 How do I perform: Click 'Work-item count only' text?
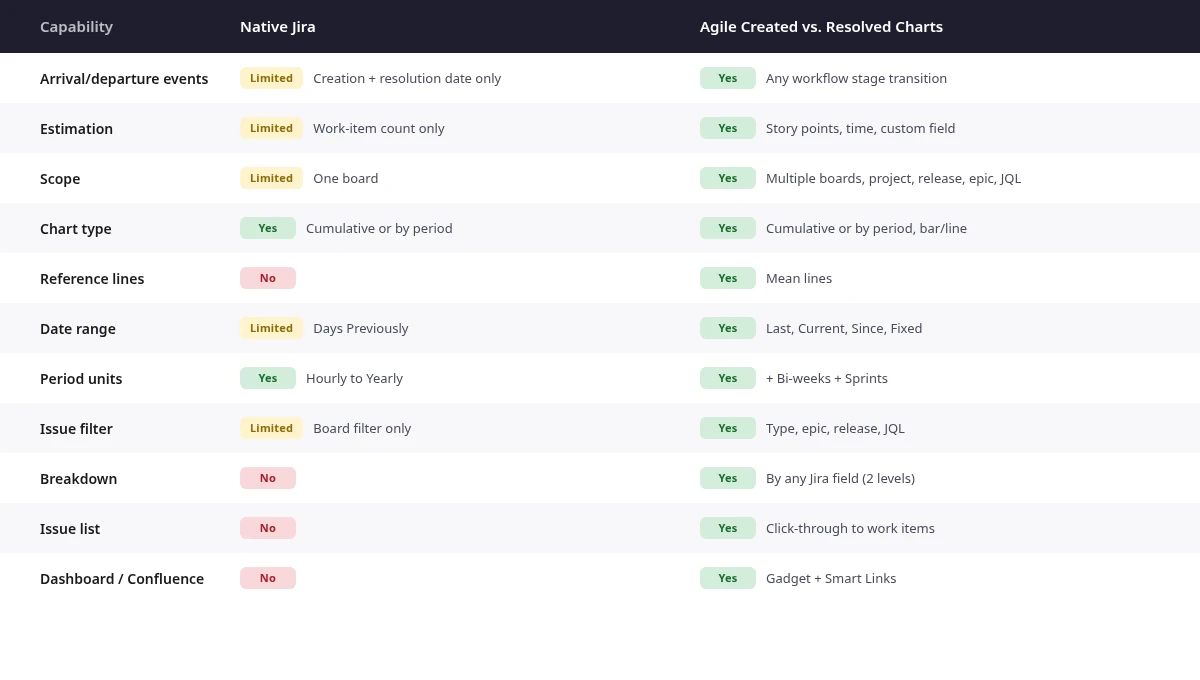(x=379, y=129)
